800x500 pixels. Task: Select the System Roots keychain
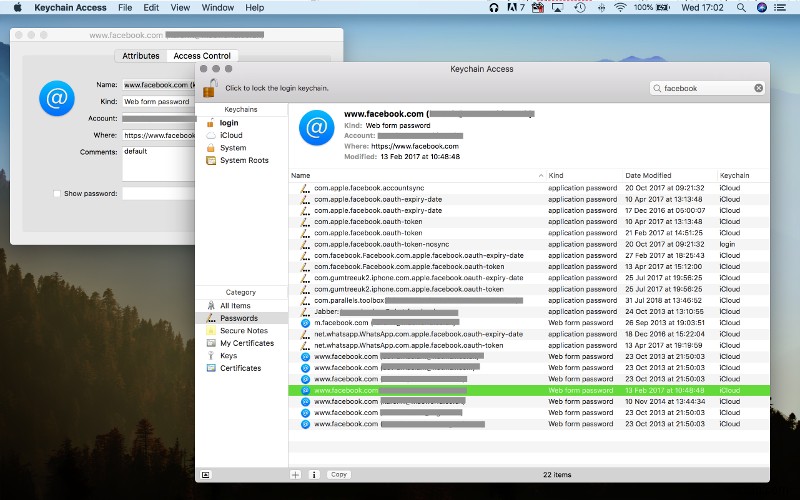point(243,160)
